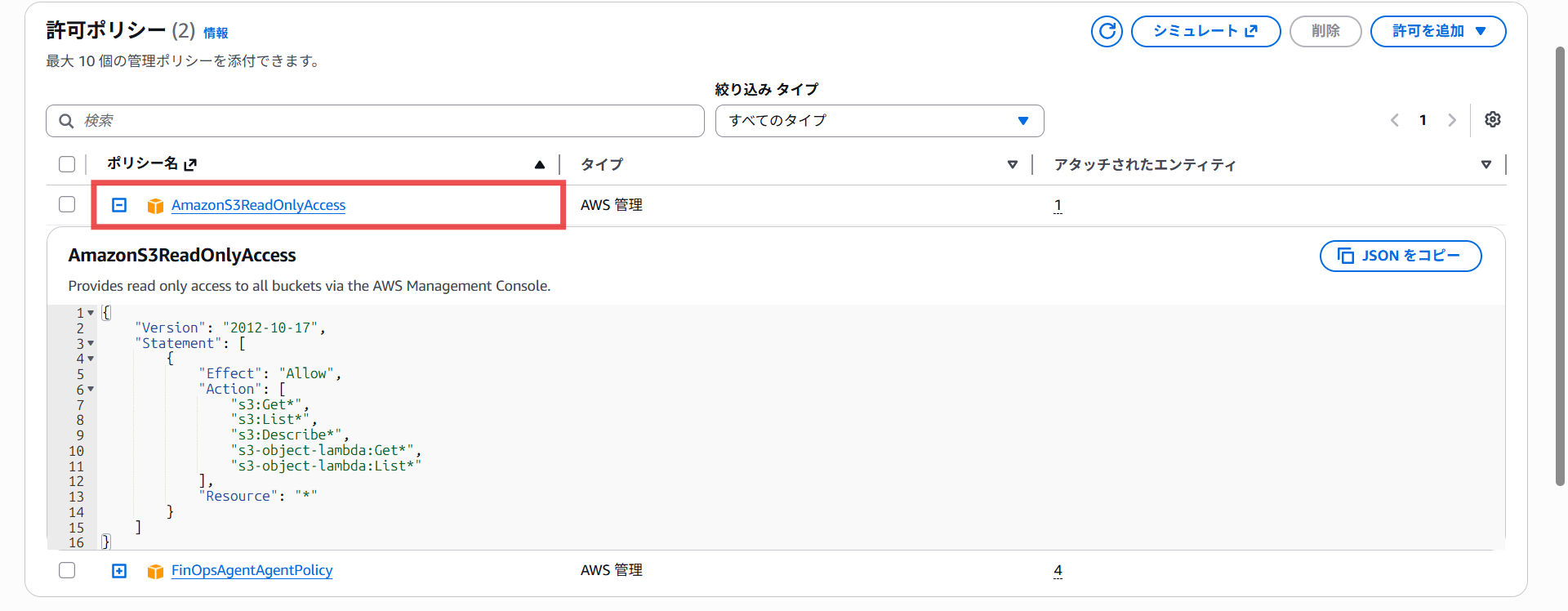The height and width of the screenshot is (611, 1568).
Task: Click the "Version": "2012-10-17" line
Action: [229, 328]
